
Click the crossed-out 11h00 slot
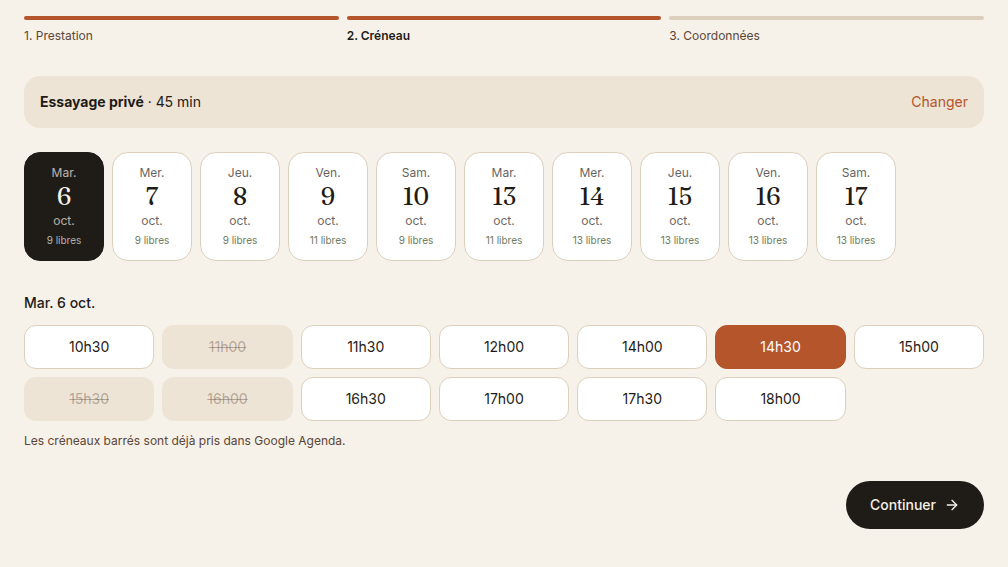coord(227,347)
